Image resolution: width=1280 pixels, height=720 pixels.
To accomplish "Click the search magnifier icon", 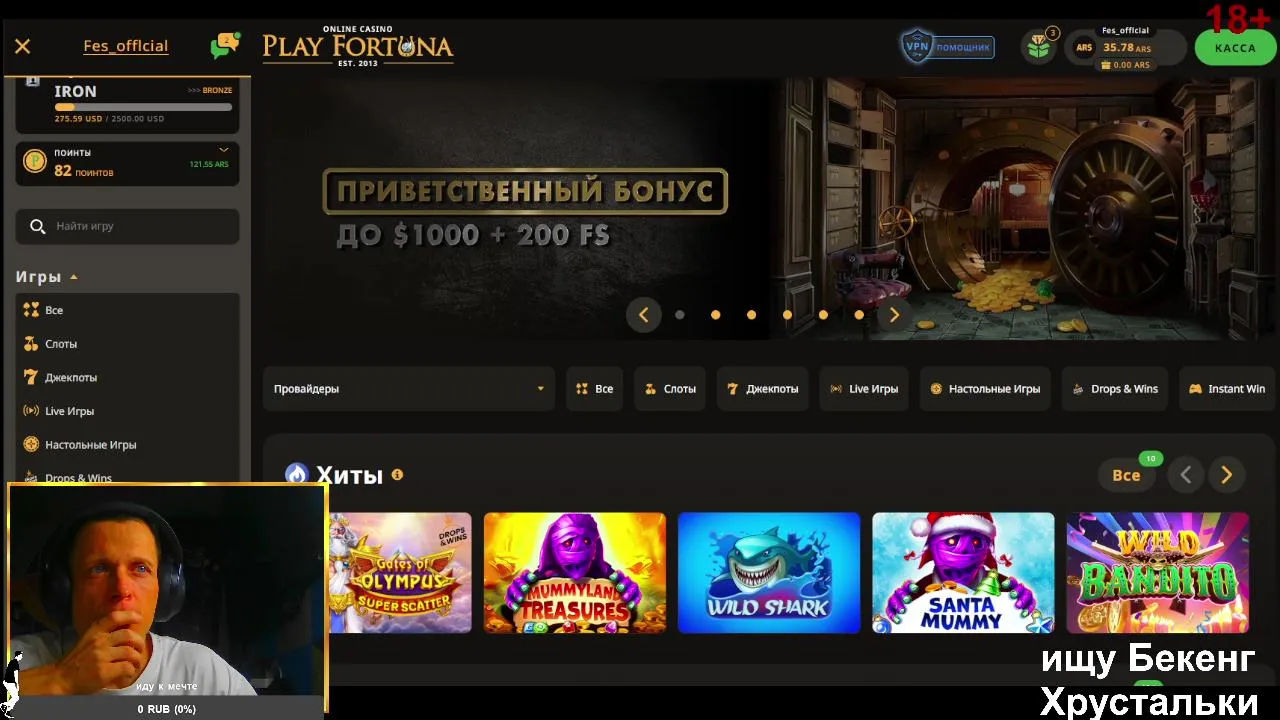I will click(x=38, y=226).
